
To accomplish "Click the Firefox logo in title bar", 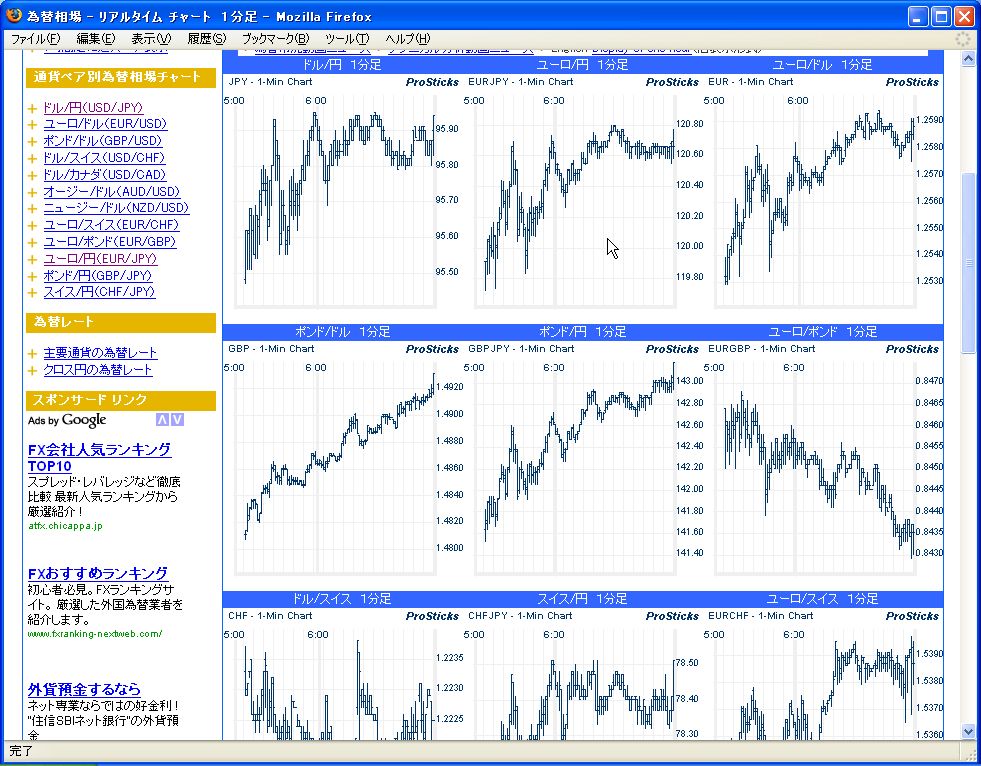I will coord(14,15).
